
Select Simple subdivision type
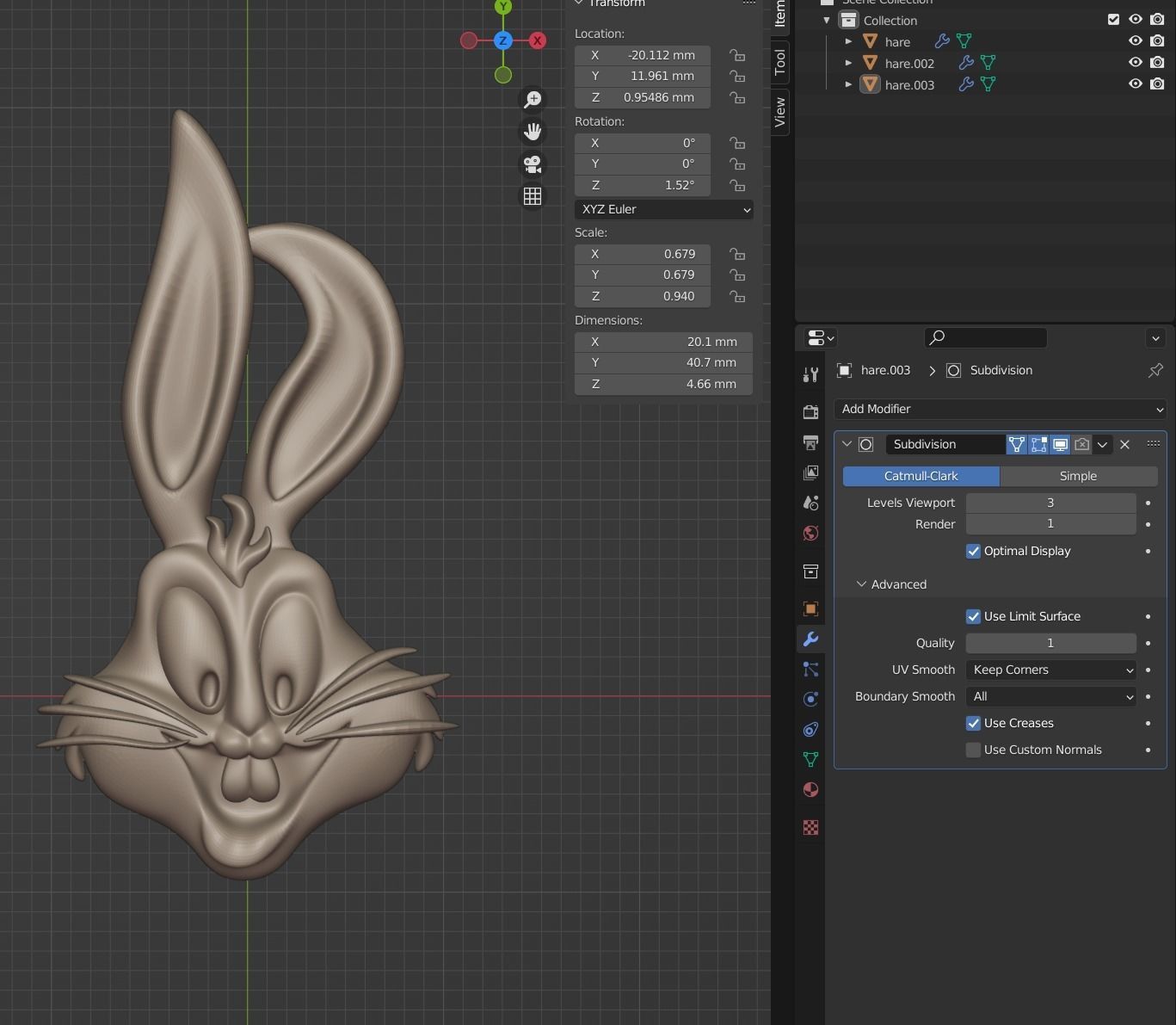pos(1079,476)
